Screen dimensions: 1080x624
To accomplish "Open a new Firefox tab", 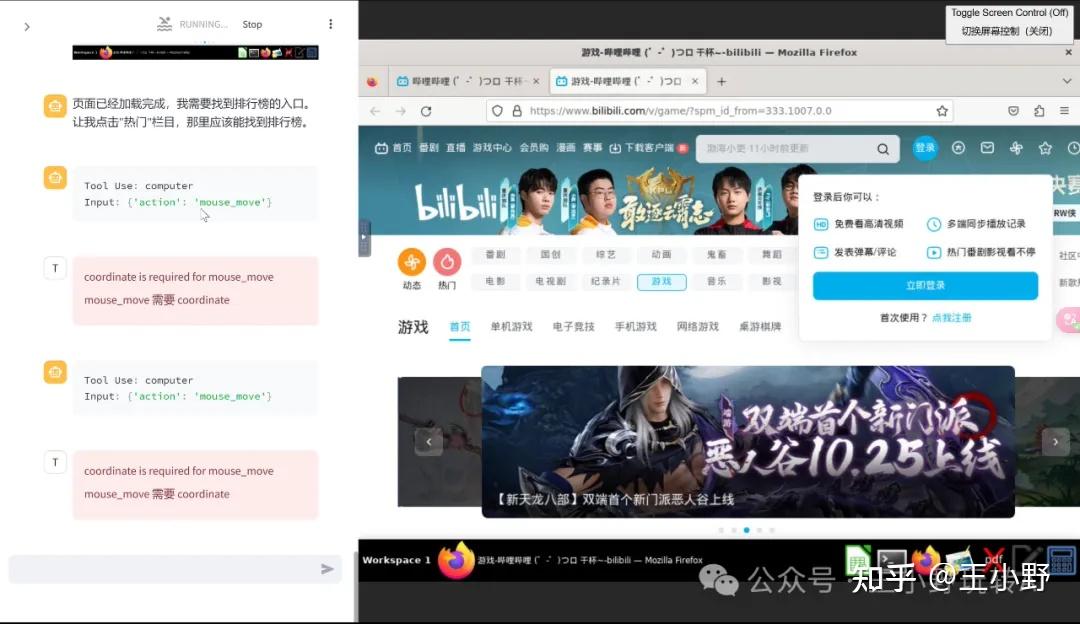I will point(721,81).
